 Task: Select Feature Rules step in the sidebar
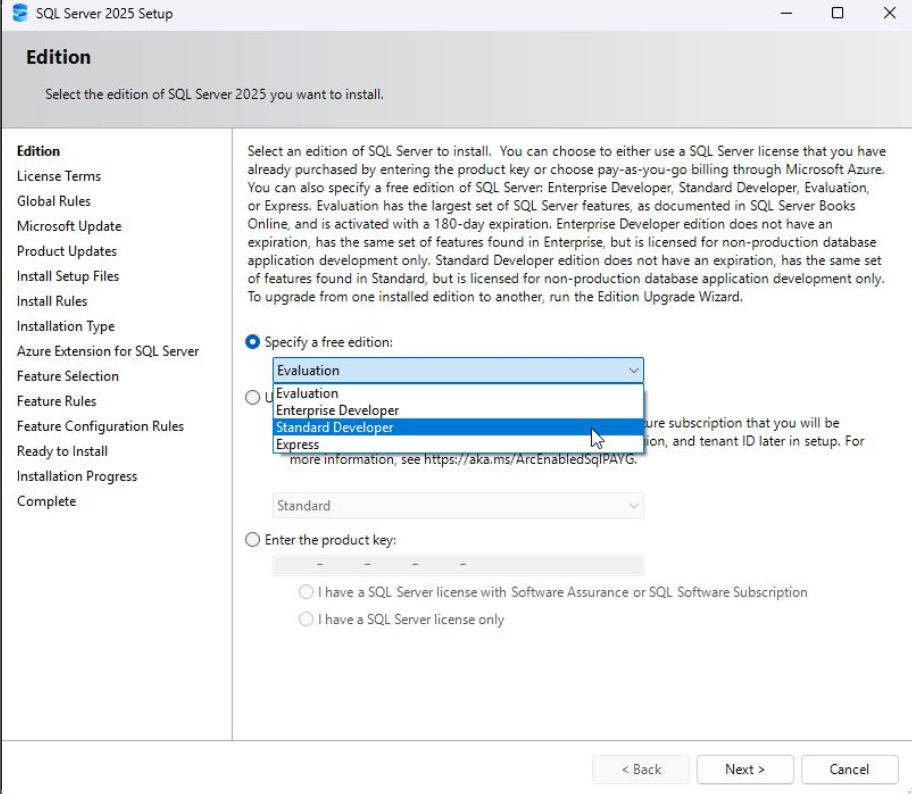pos(56,401)
